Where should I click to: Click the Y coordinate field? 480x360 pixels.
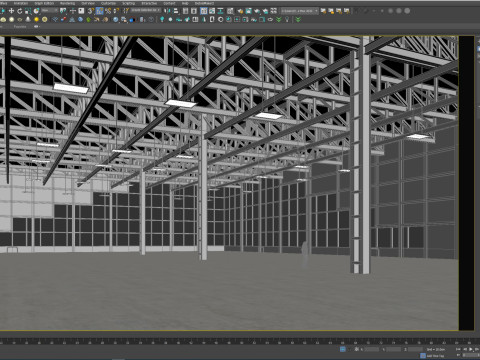pos(394,349)
